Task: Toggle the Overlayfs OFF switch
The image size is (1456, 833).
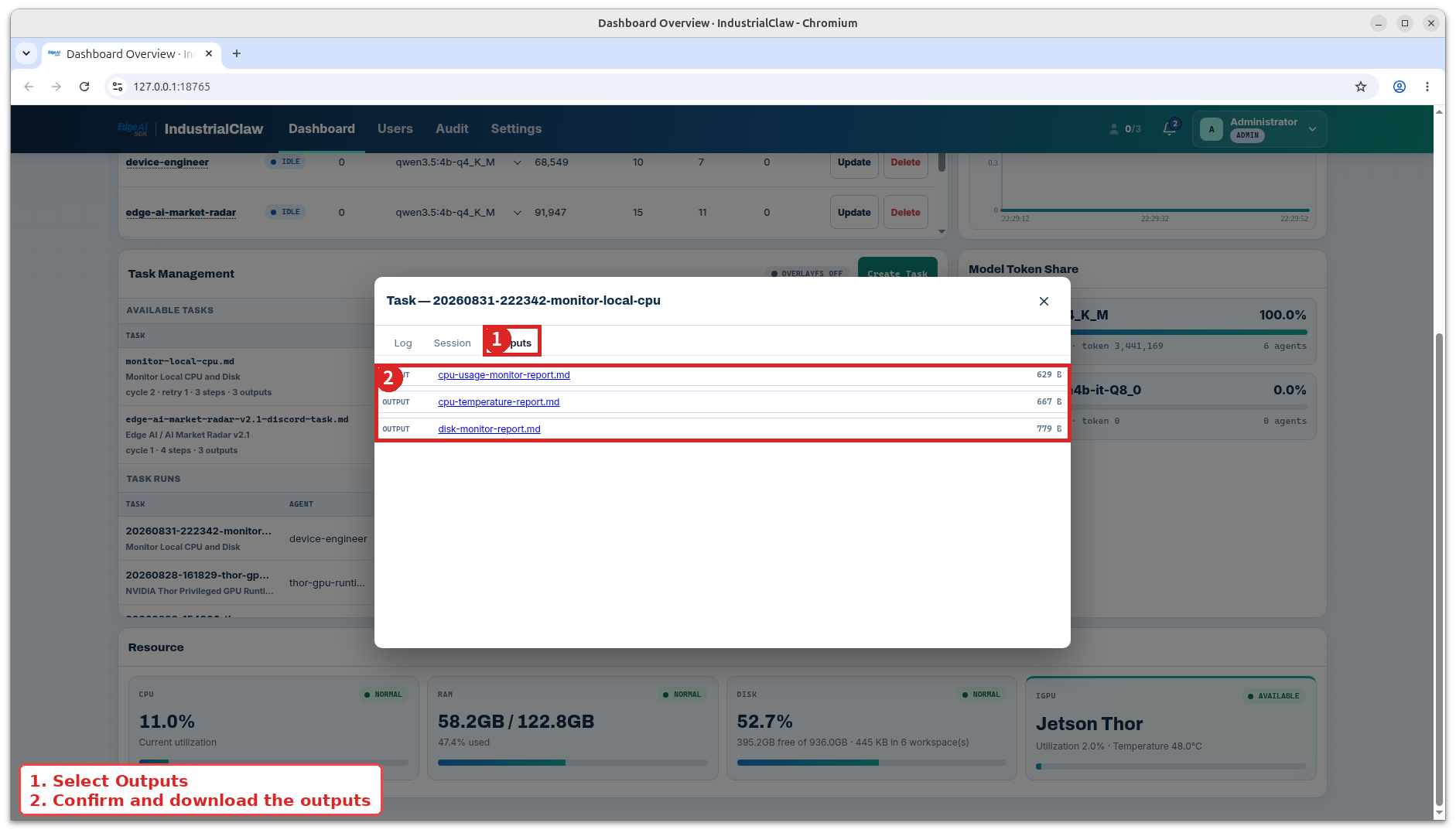Action: 808,273
